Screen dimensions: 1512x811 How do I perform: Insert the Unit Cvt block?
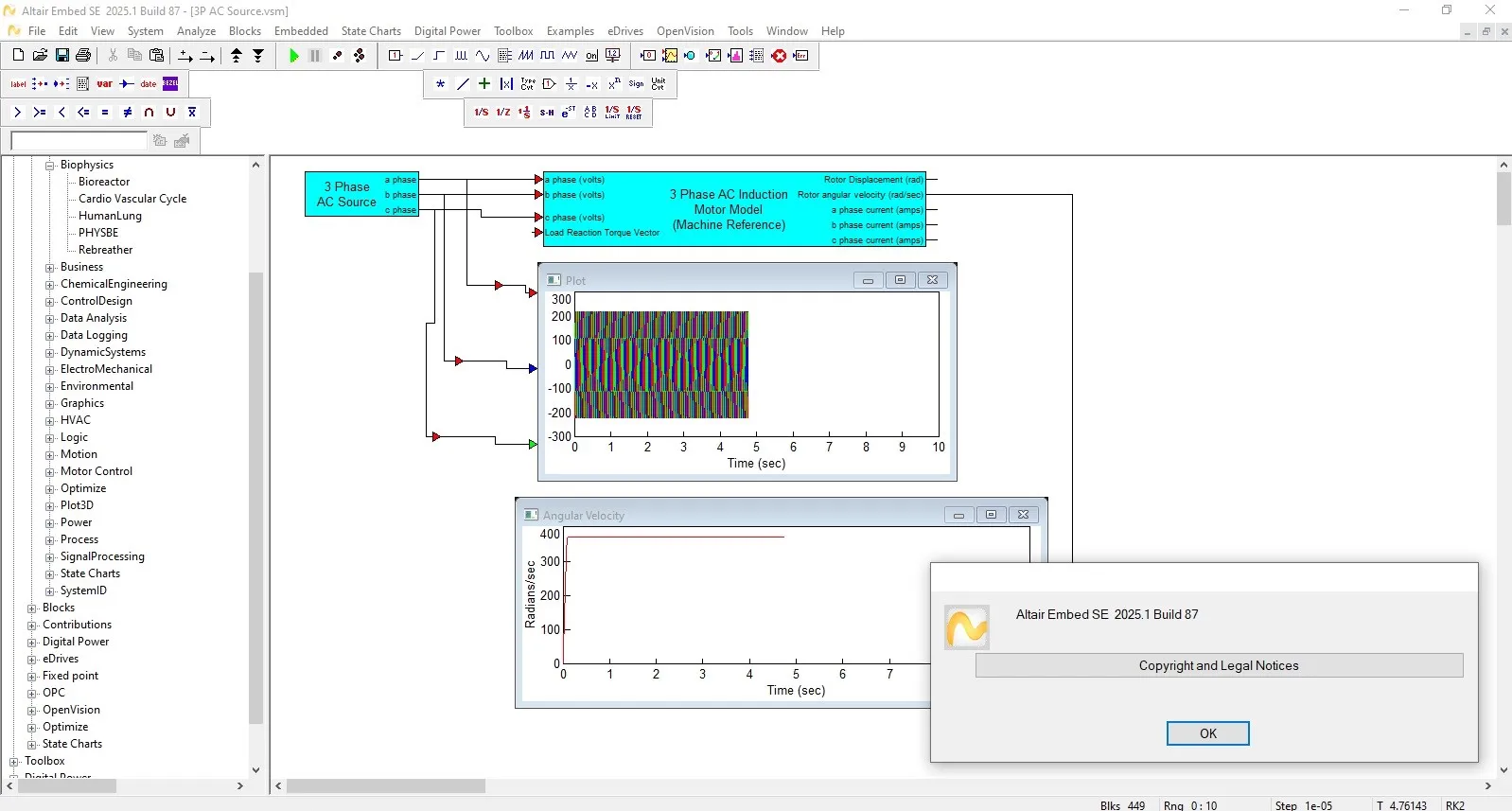tap(659, 84)
